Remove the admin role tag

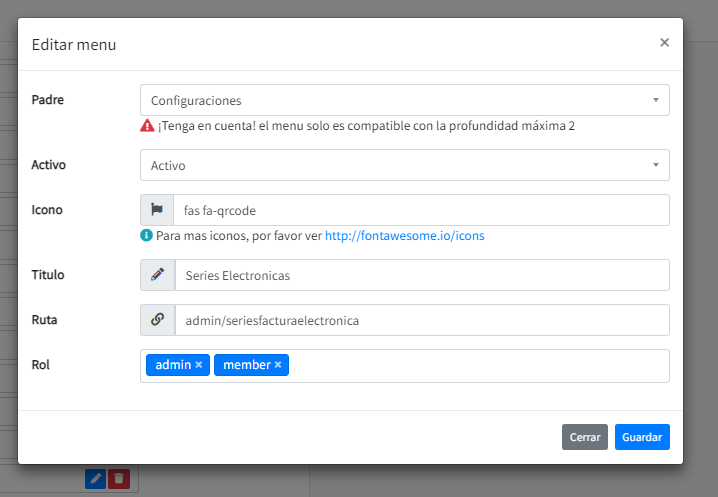(x=199, y=365)
